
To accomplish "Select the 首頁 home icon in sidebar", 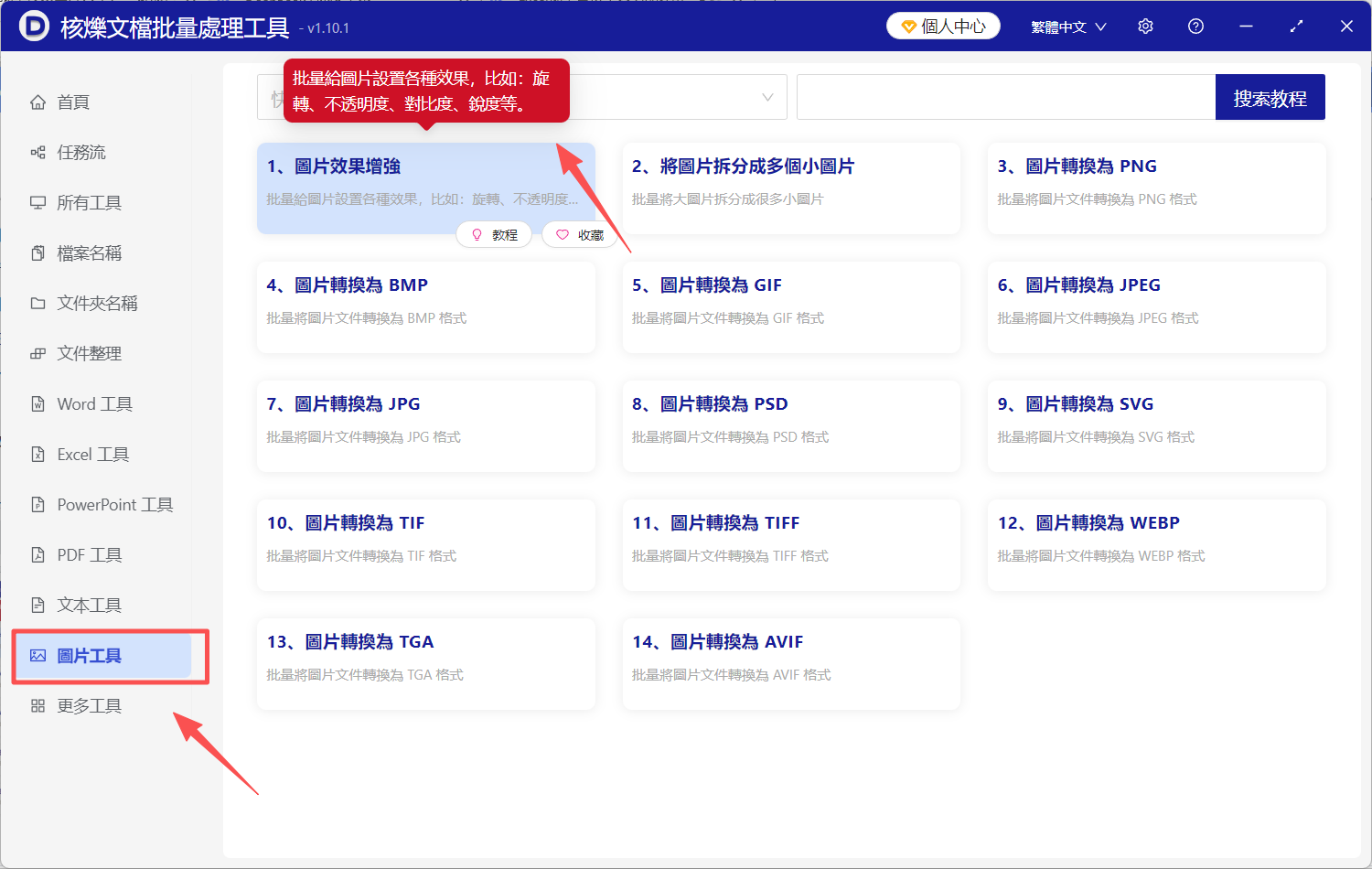I will 38,102.
